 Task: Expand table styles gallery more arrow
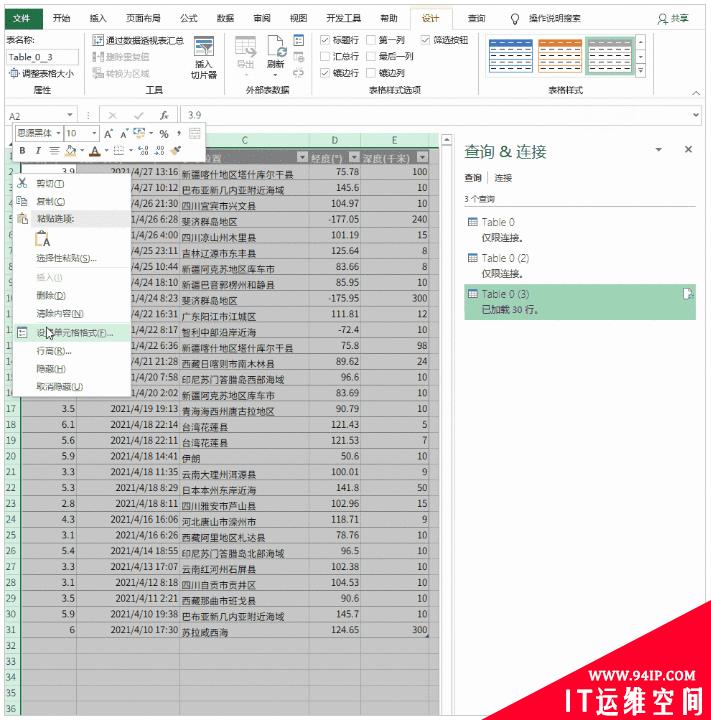click(641, 71)
